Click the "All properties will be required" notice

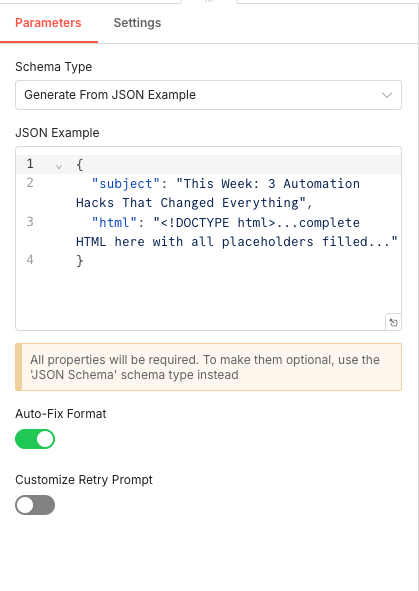[208, 367]
